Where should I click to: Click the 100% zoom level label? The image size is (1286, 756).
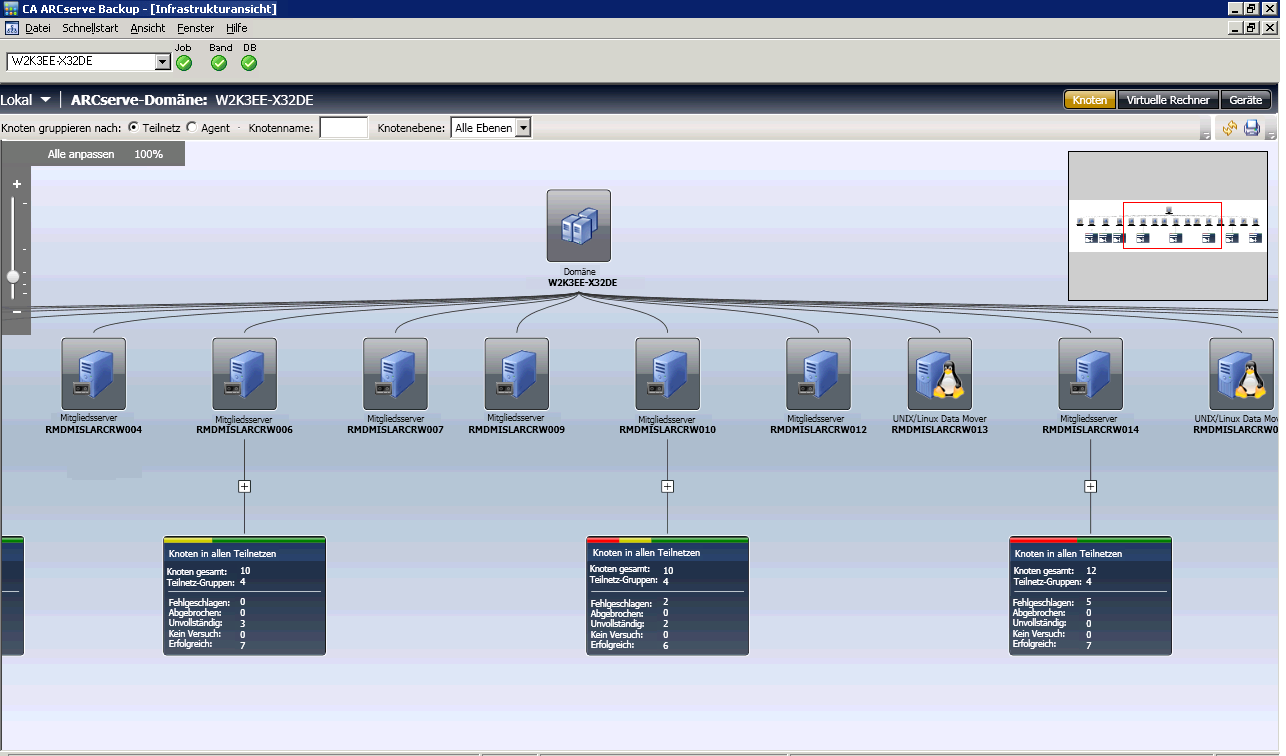pos(148,154)
